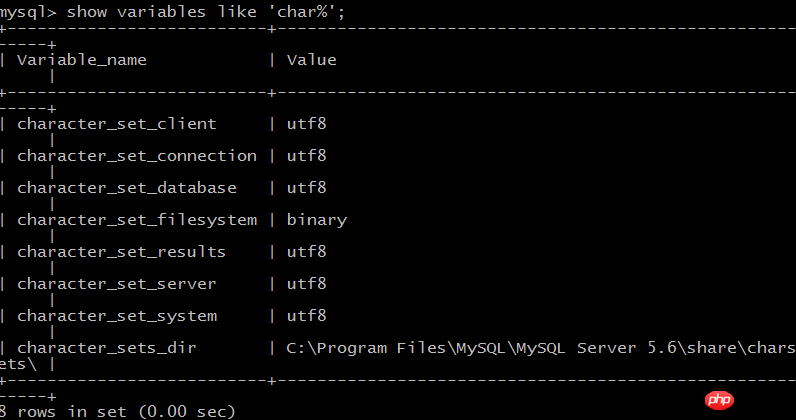Select the Variable_name column header
This screenshot has width=796, height=420.
pos(82,60)
